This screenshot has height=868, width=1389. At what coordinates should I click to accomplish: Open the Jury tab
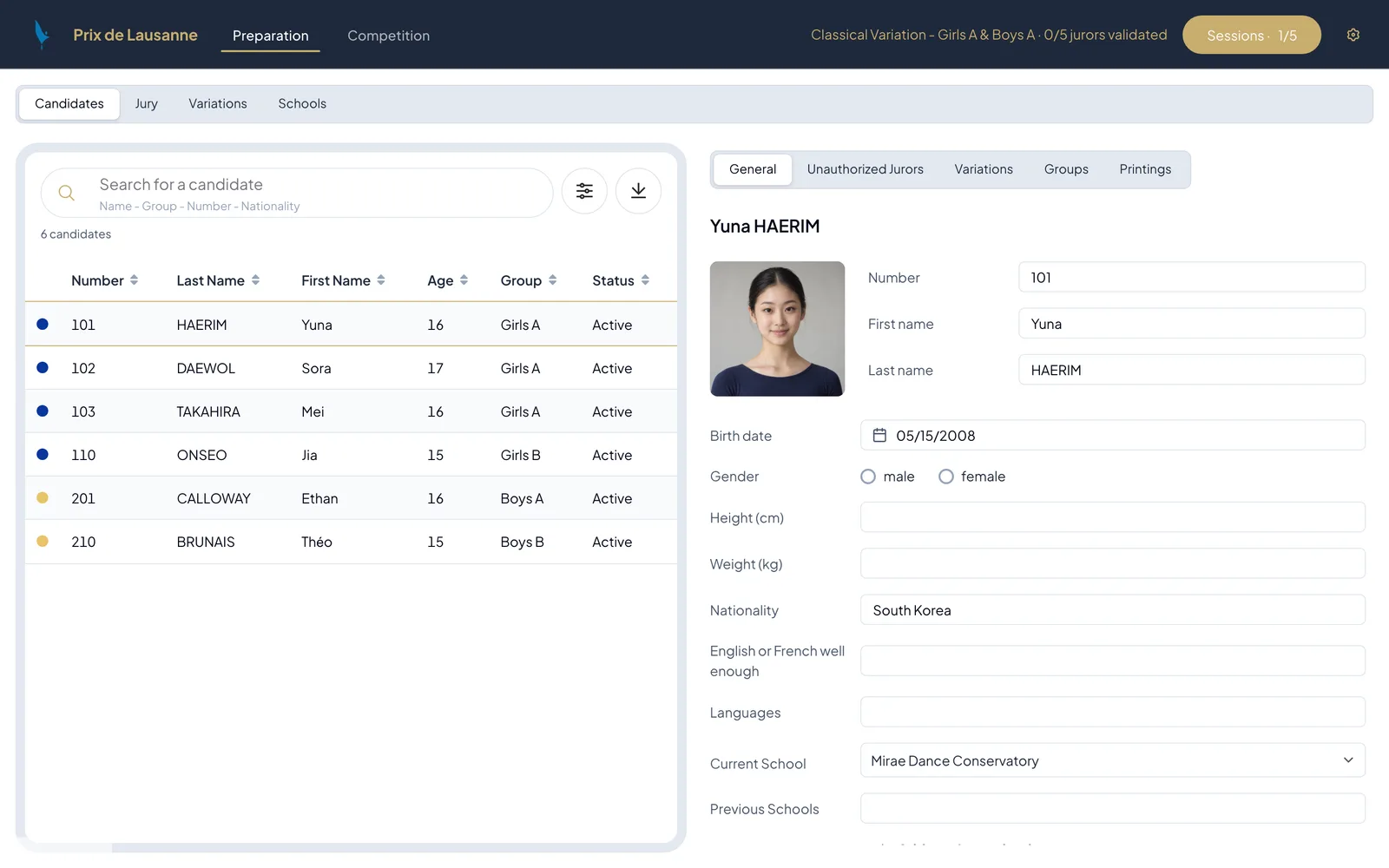[146, 103]
